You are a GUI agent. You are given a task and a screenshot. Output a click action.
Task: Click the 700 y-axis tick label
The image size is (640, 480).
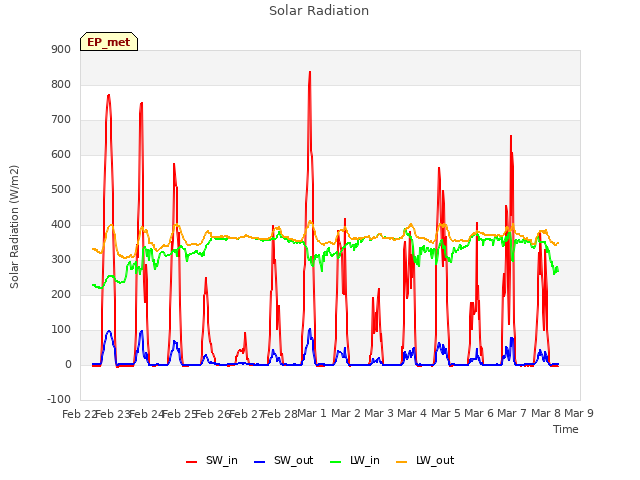point(61,120)
